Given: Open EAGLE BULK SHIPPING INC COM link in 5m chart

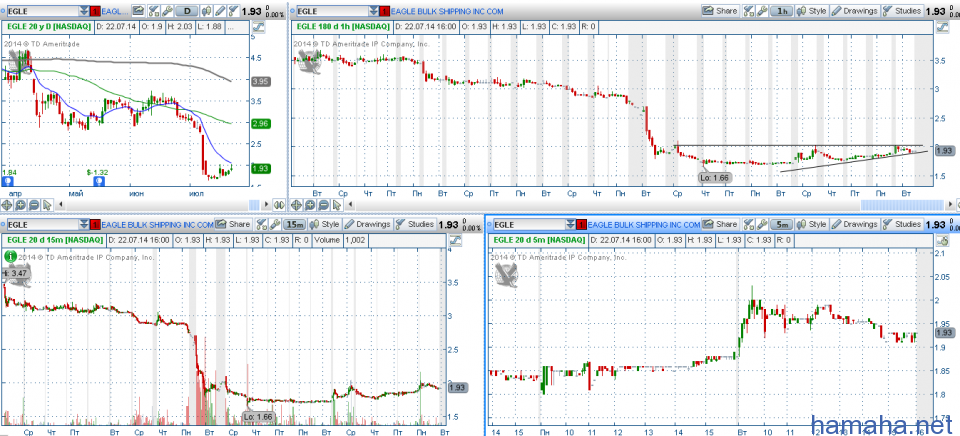Looking at the screenshot, I should point(644,224).
